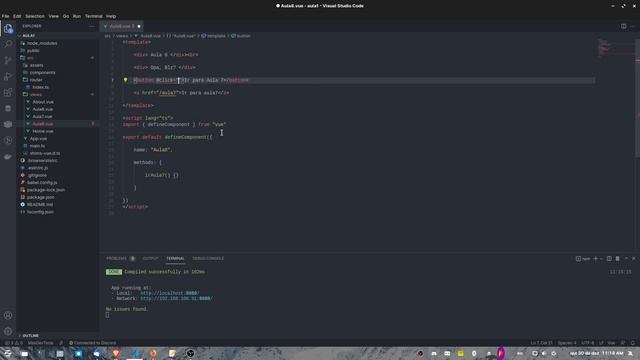Click the taskbar clock

(x=596, y=353)
